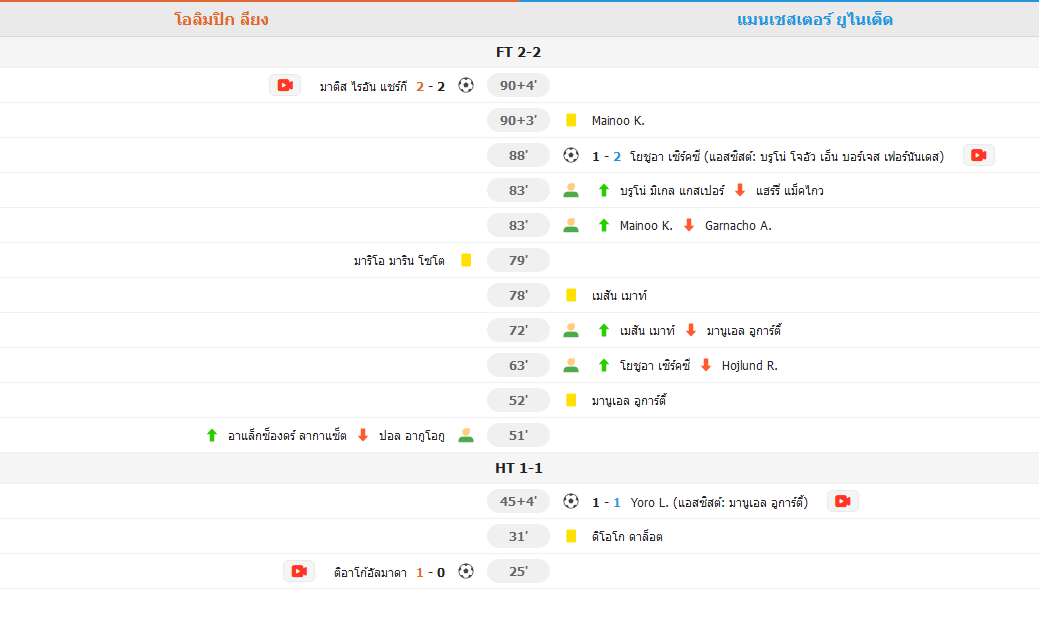Select the substitution person icon at 72'
The height and width of the screenshot is (627, 1044).
coord(571,330)
